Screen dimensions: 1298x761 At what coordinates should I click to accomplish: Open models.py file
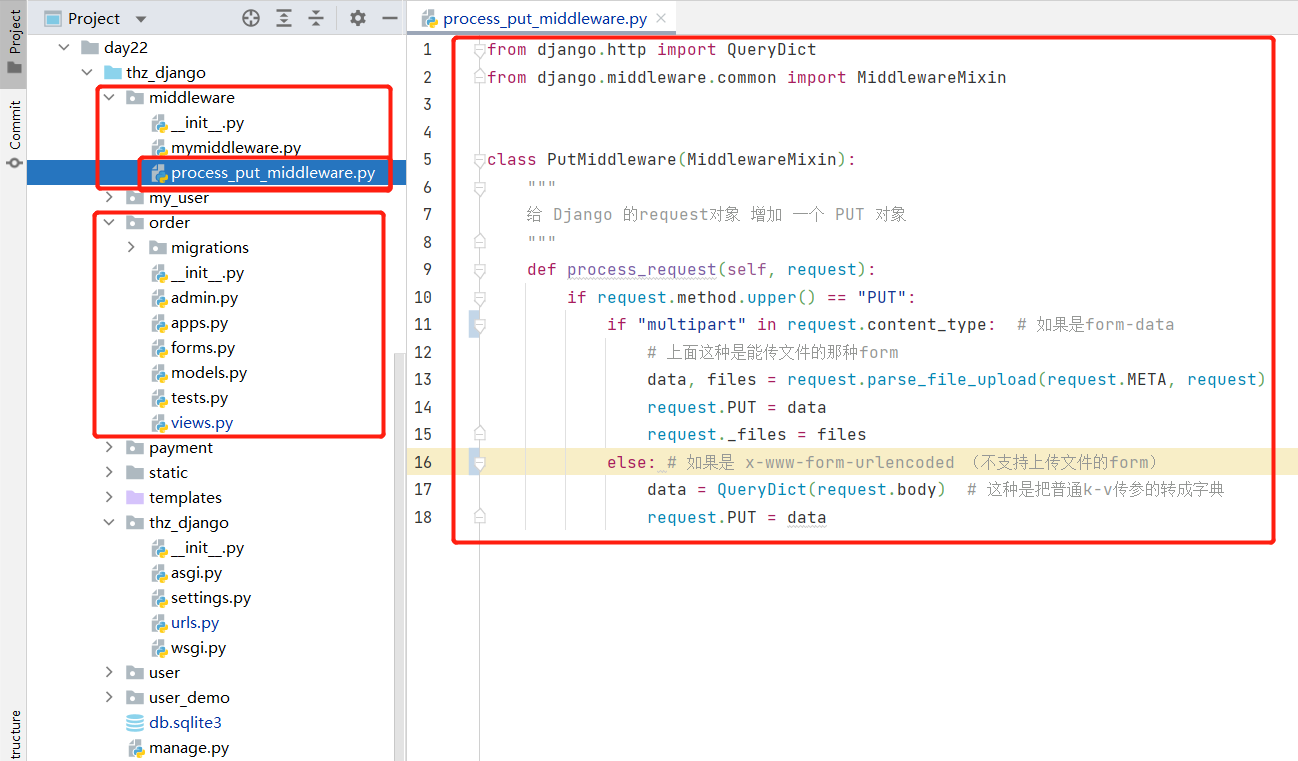209,372
